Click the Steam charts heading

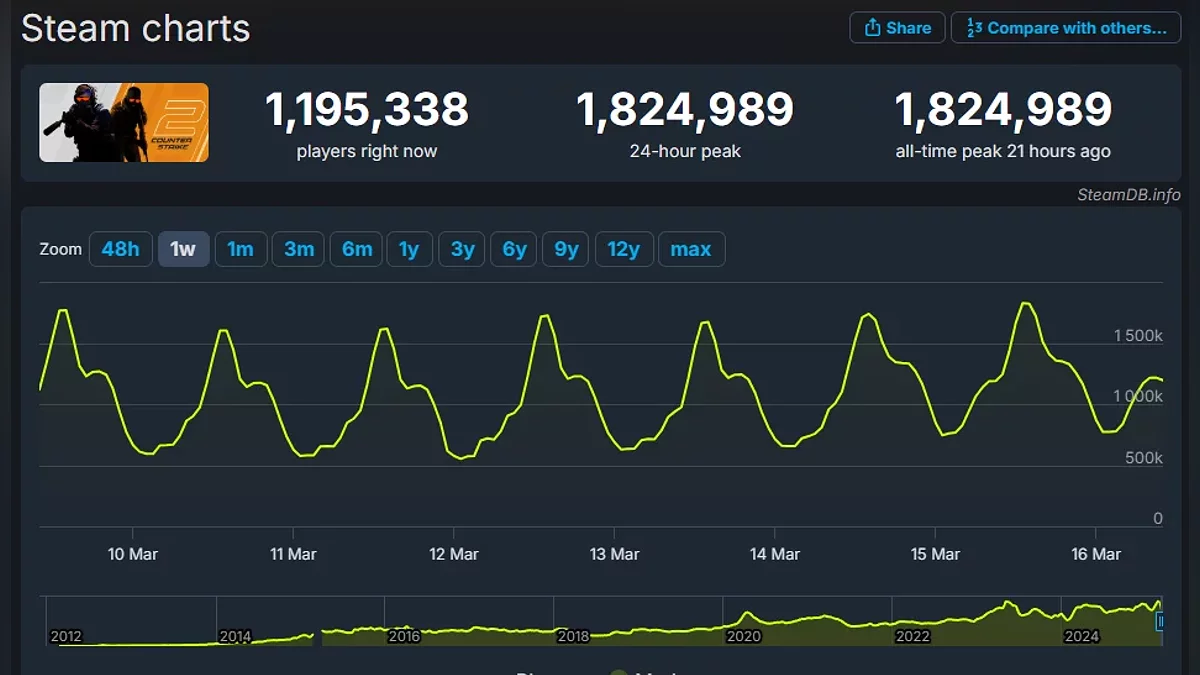[x=136, y=28]
